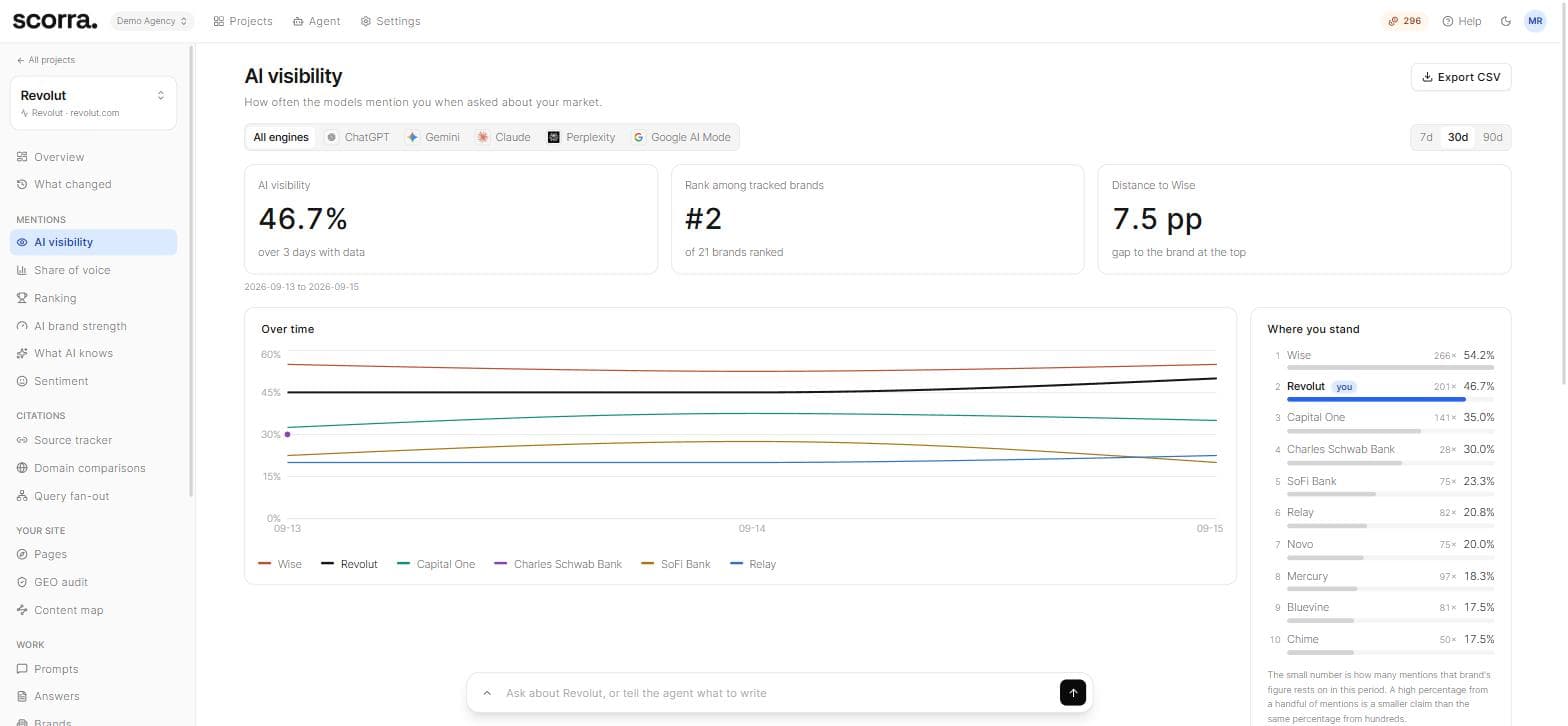Click the Ranking trophy icon
The width and height of the screenshot is (1568, 726).
pos(23,298)
